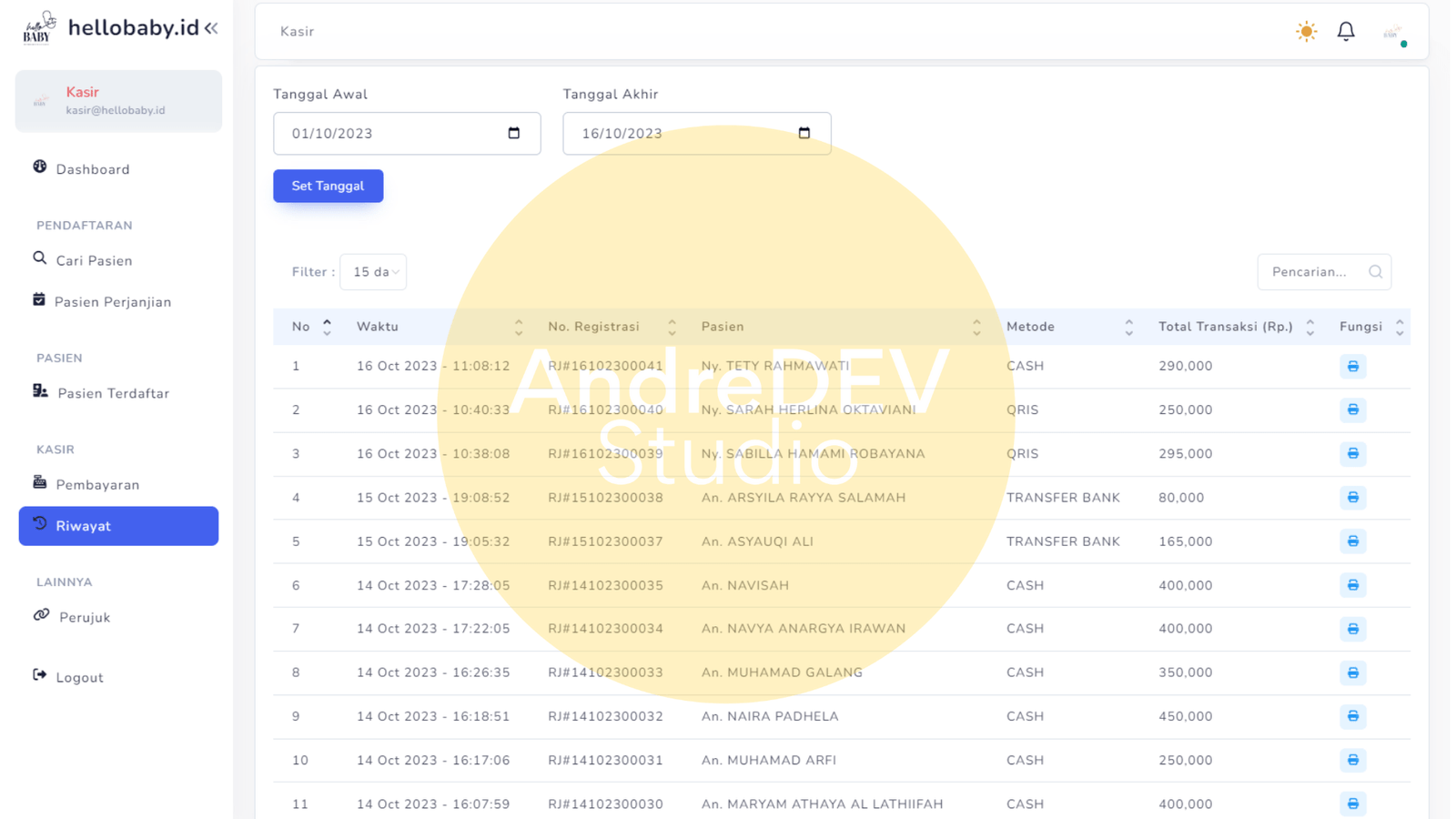Screen dimensions: 1456x819
Task: Sort table by Waktu column
Action: pos(518,327)
